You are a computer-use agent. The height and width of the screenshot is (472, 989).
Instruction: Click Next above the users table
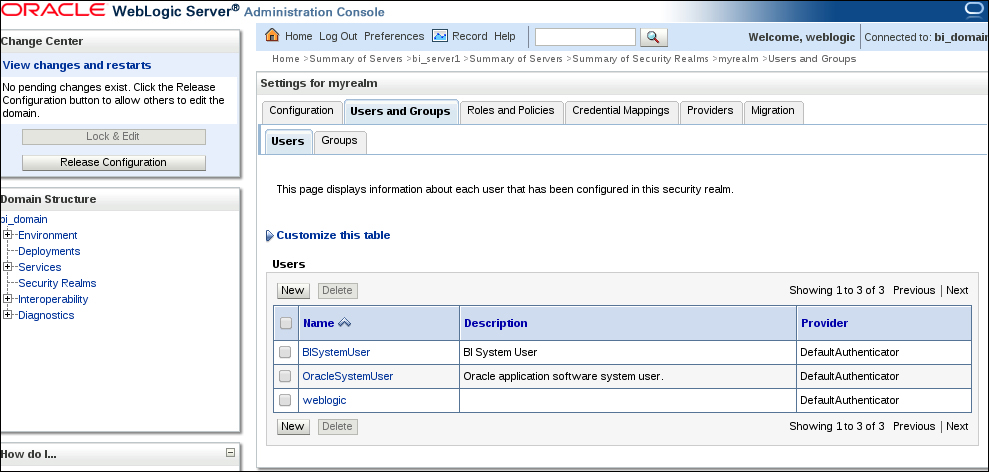tap(957, 290)
